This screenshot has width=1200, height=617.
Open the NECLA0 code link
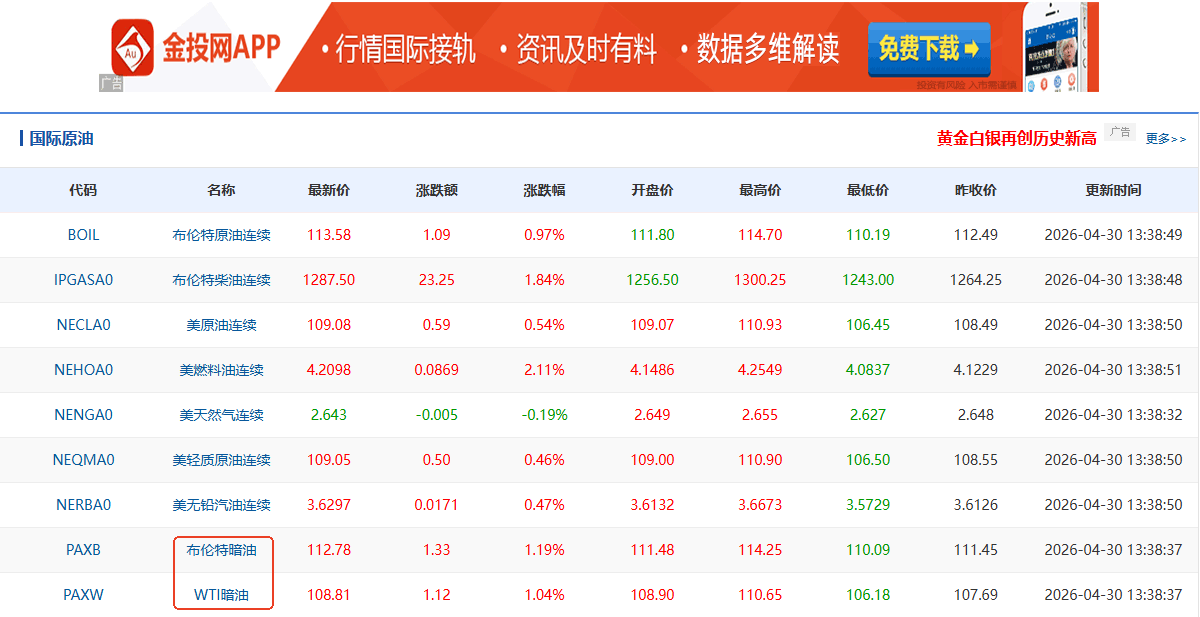(x=84, y=325)
